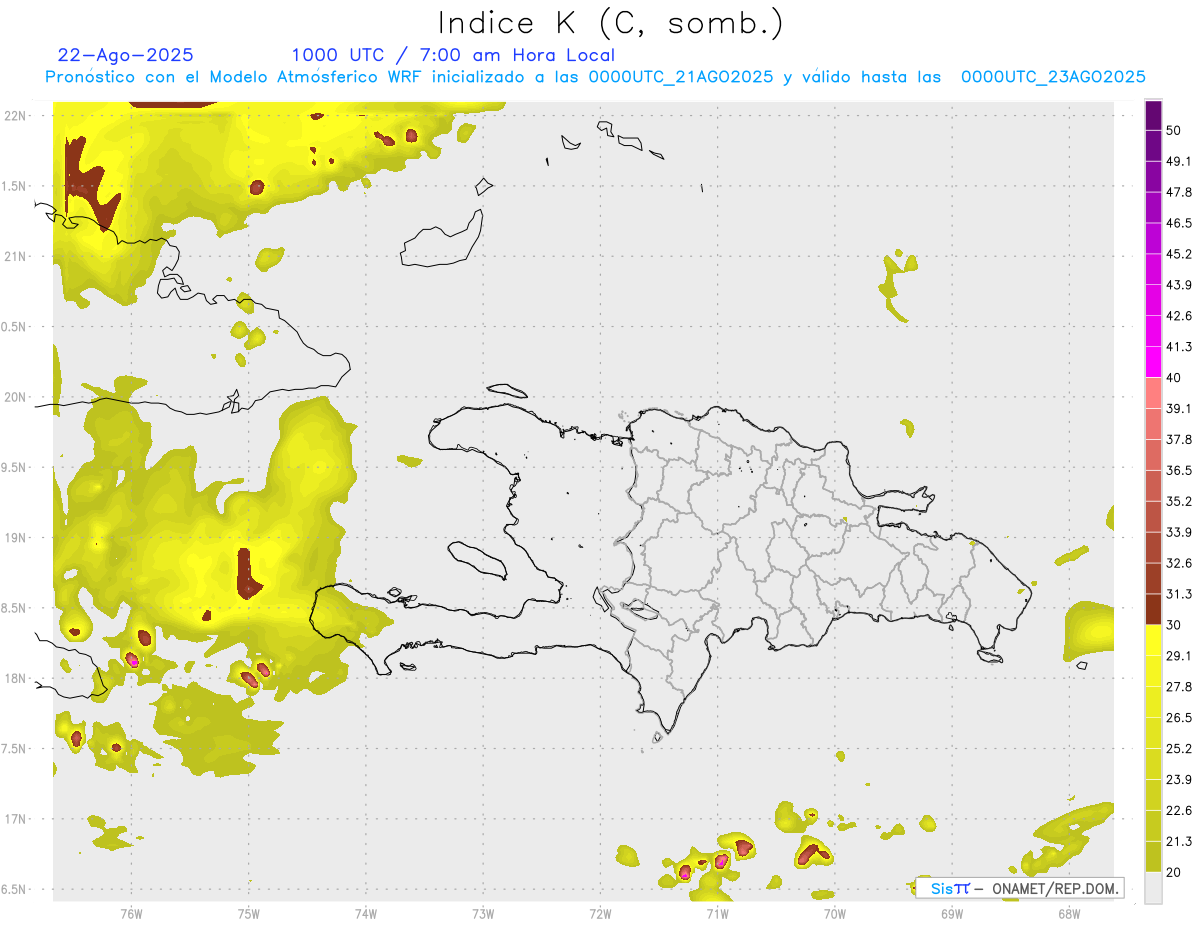The width and height of the screenshot is (1200, 927).
Task: Click the colorbar value "23.9"
Action: tap(1179, 780)
